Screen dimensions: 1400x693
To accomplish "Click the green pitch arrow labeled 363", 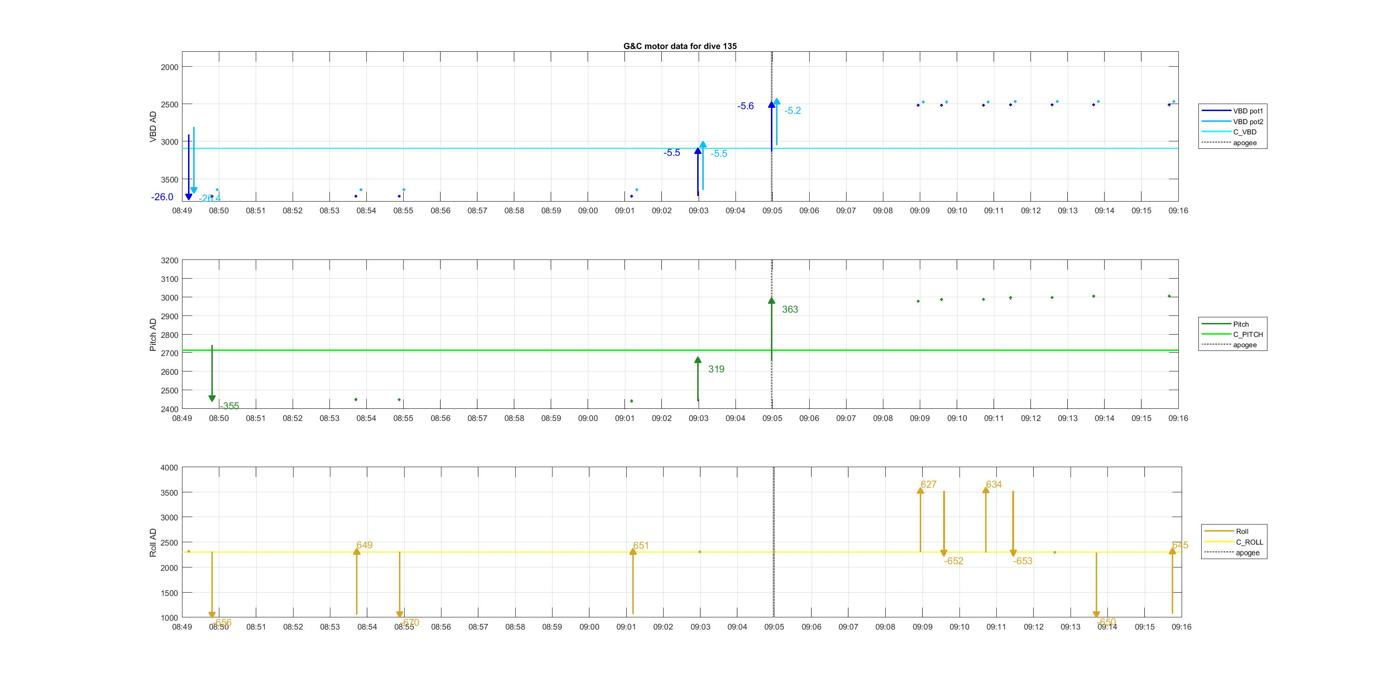I will coord(771,329).
